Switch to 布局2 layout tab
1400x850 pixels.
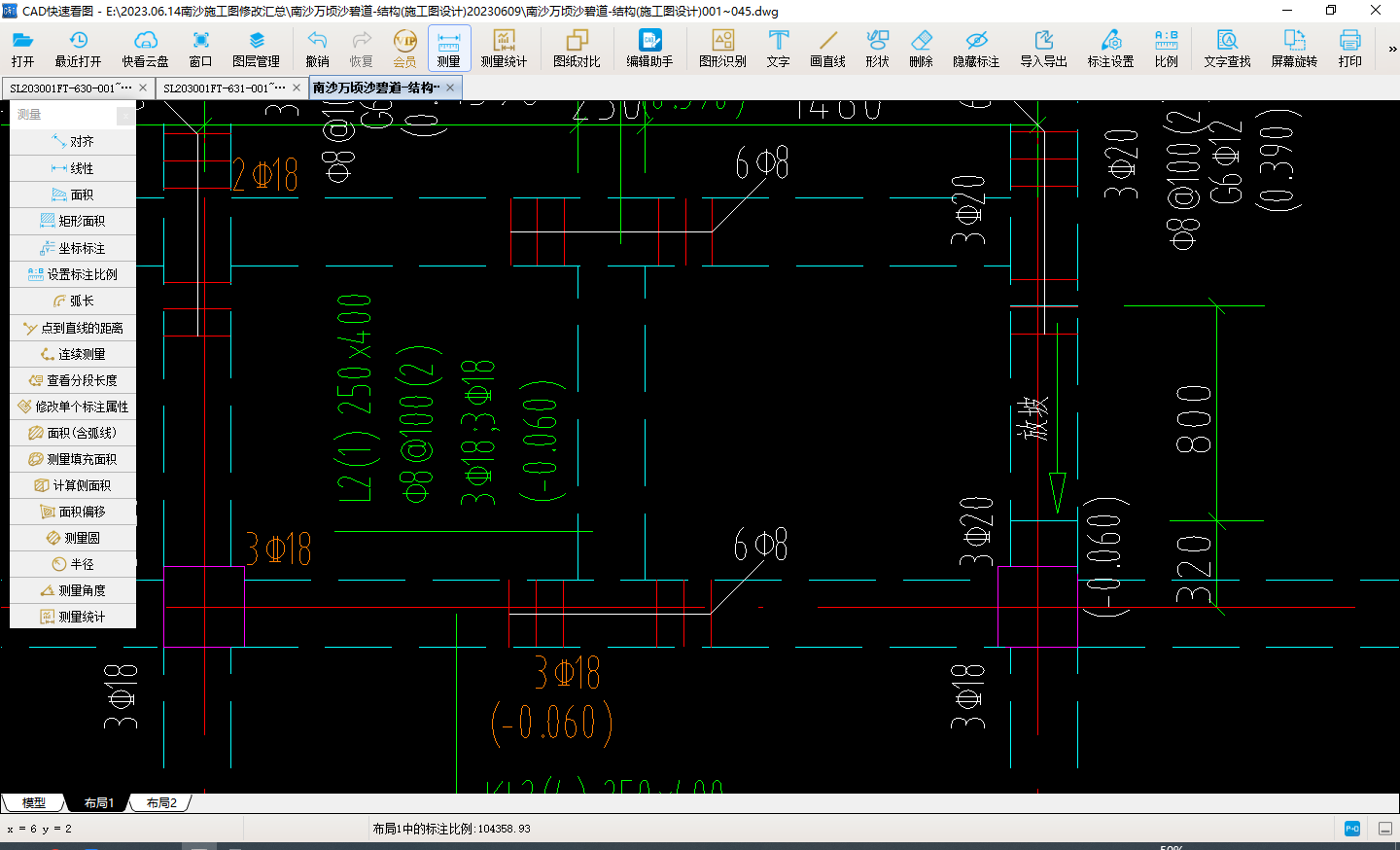tap(161, 802)
